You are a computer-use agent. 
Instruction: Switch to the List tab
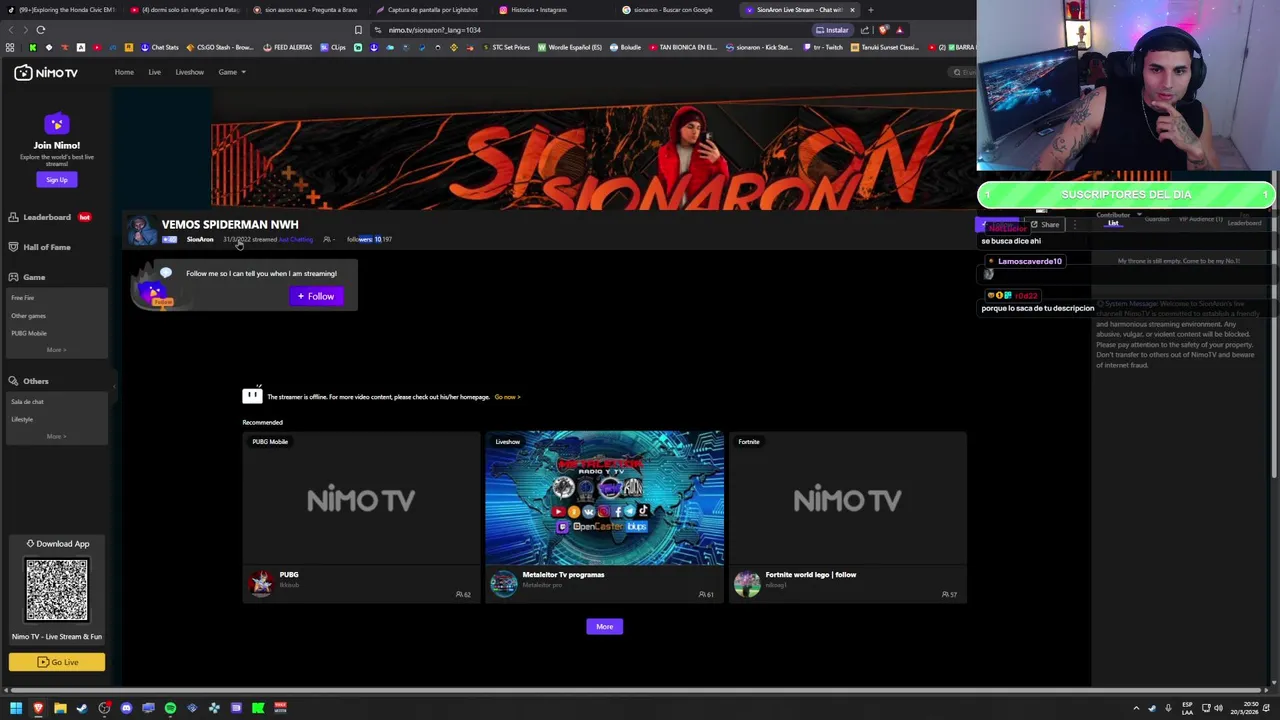click(1113, 224)
